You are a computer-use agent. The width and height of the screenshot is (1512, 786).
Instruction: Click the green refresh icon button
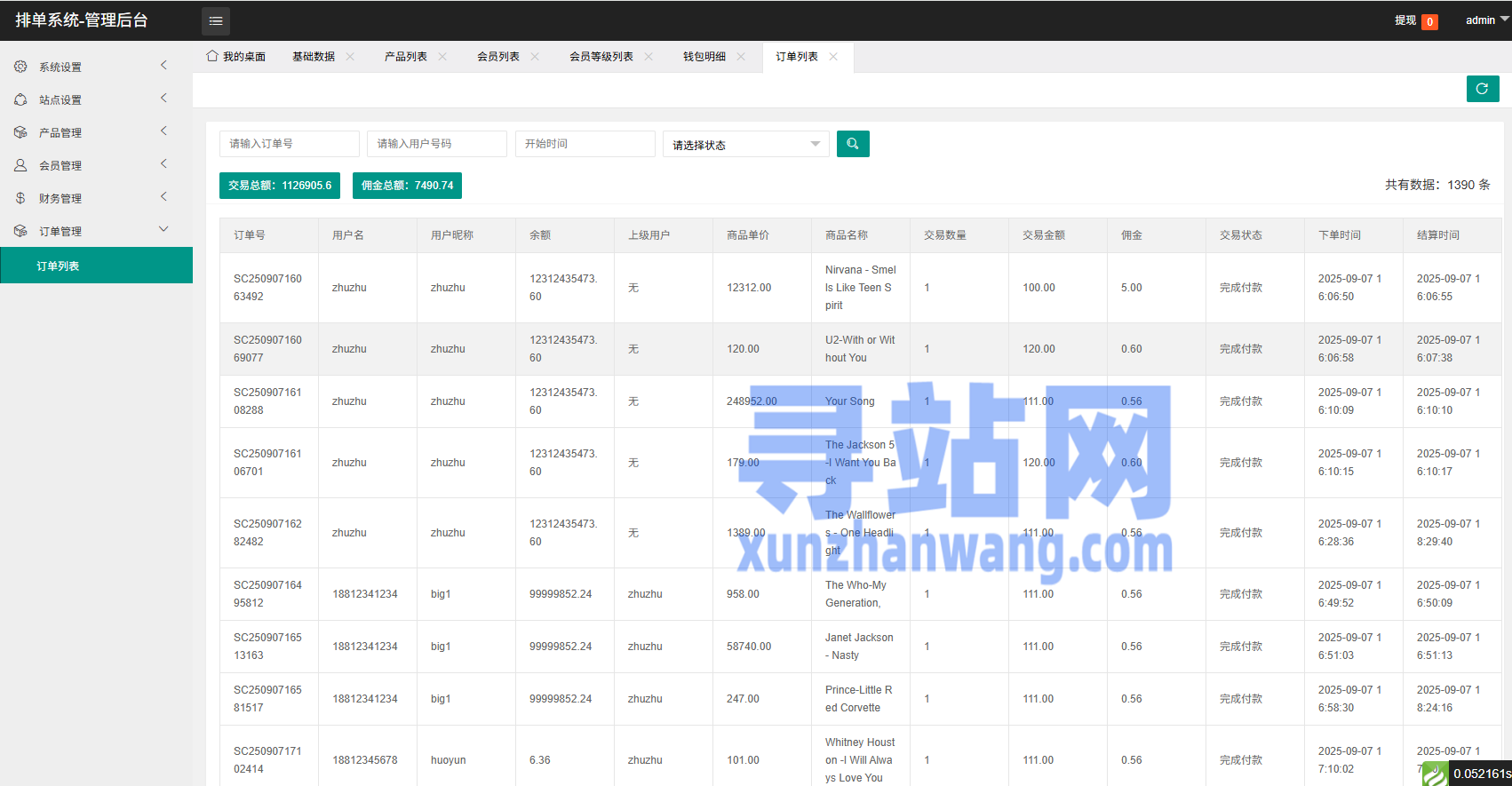(1482, 89)
